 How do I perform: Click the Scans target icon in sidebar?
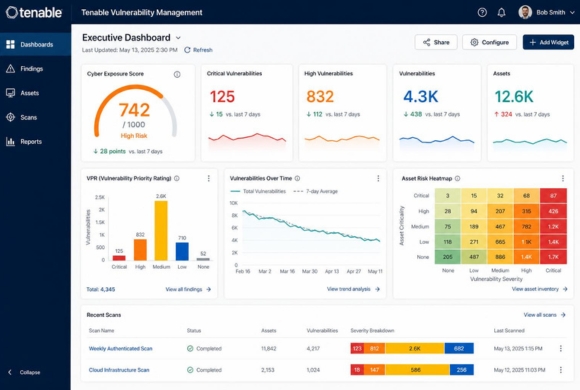pyautogui.click(x=10, y=117)
